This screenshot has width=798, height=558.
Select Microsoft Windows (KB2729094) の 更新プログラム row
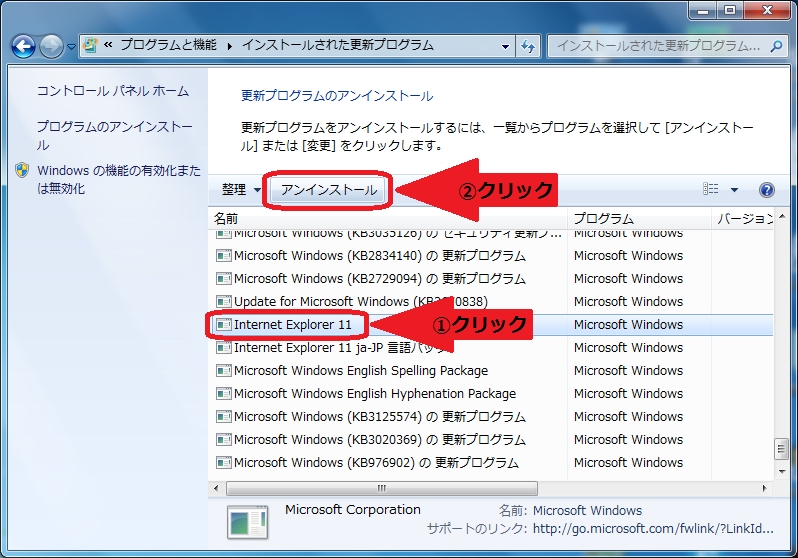point(493,278)
